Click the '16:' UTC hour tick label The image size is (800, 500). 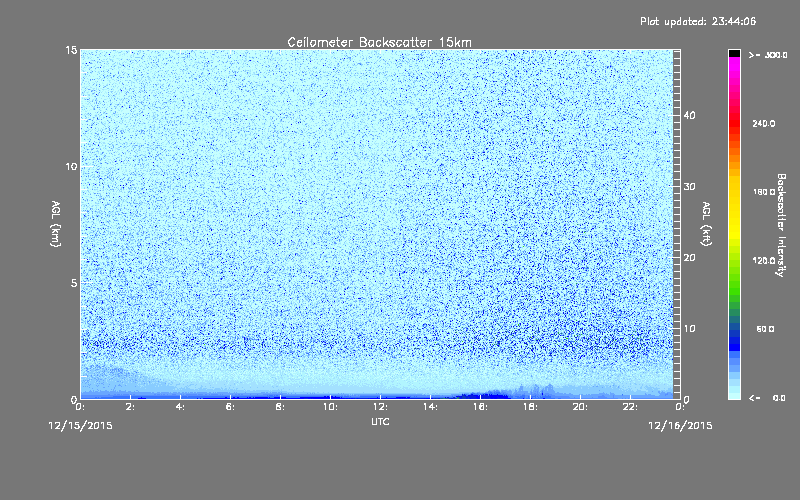pyautogui.click(x=480, y=407)
